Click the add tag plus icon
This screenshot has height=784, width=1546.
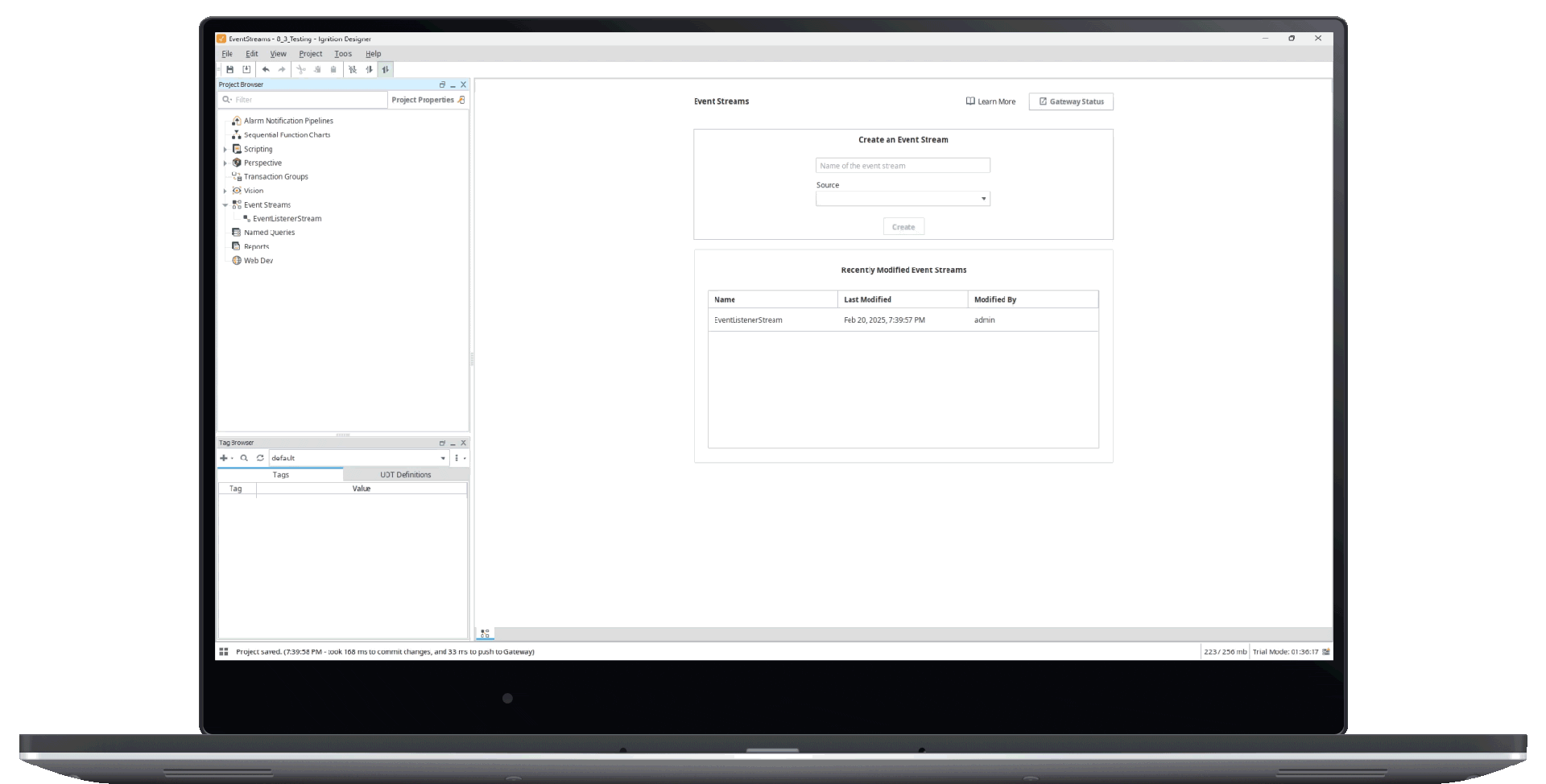pyautogui.click(x=224, y=458)
